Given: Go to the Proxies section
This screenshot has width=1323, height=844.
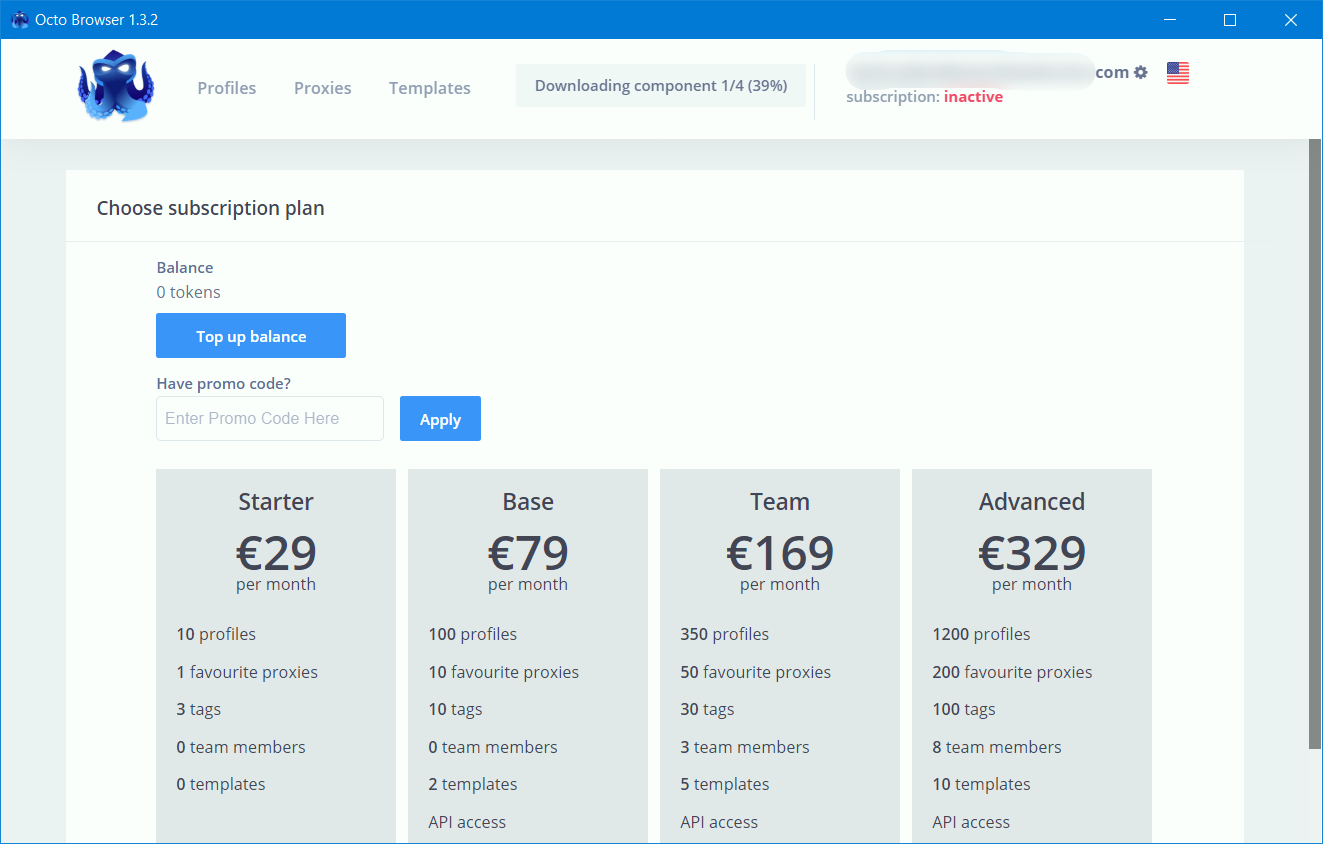Looking at the screenshot, I should click(322, 88).
